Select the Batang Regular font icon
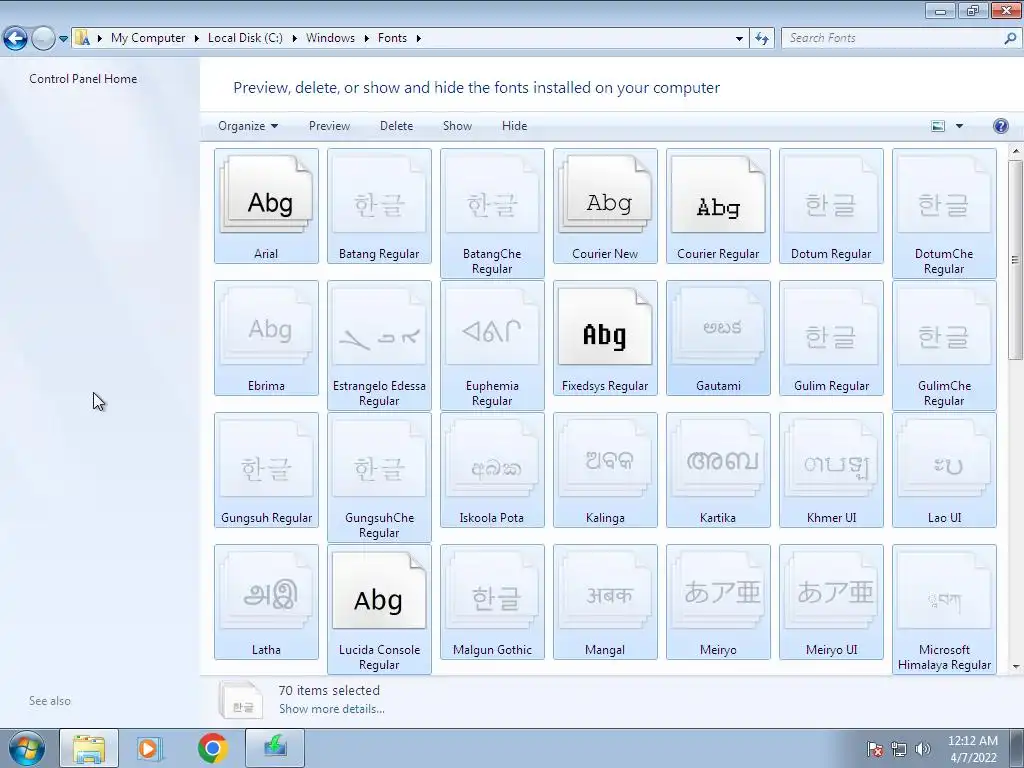The image size is (1024, 768). [x=379, y=206]
